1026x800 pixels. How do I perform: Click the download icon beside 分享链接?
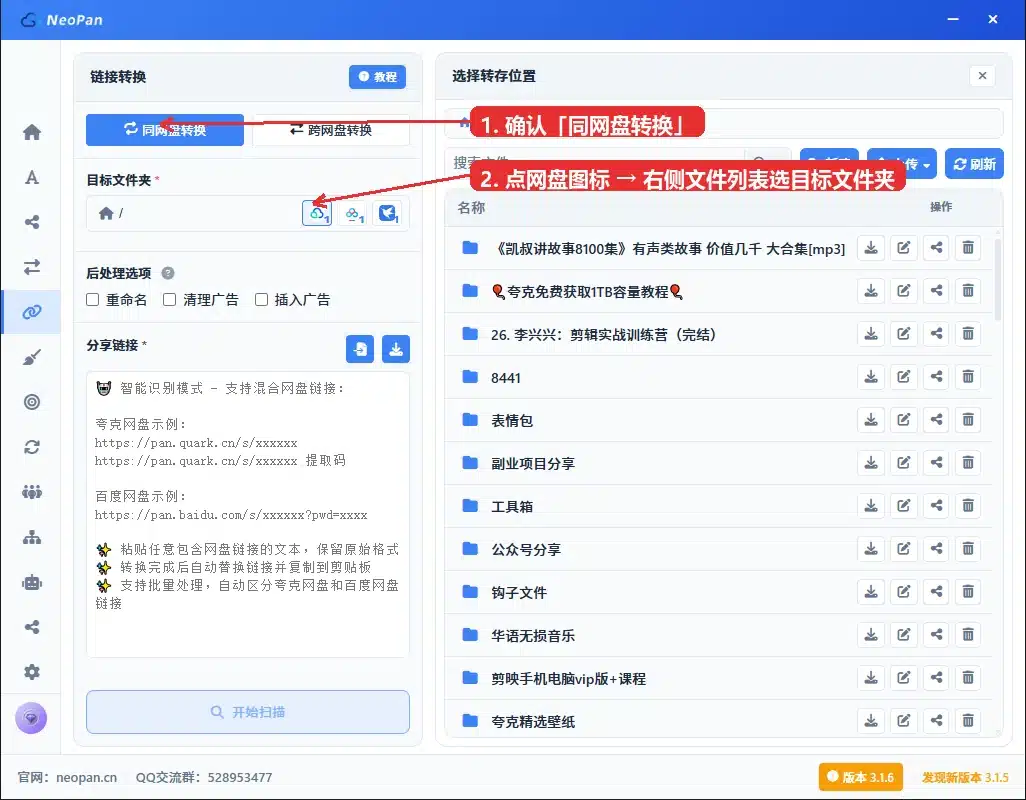point(396,349)
